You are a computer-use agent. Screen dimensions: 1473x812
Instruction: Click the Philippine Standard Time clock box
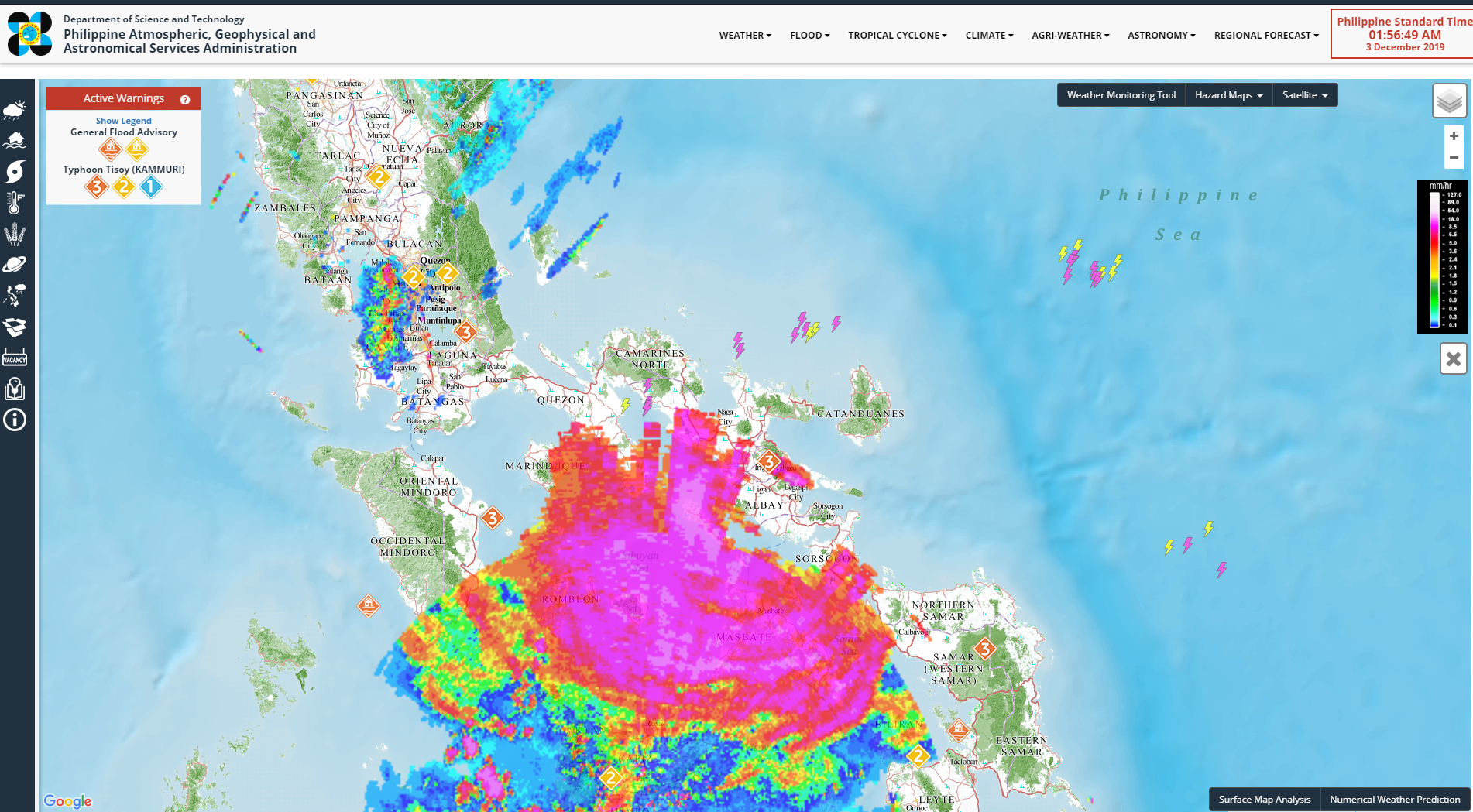tap(1403, 34)
